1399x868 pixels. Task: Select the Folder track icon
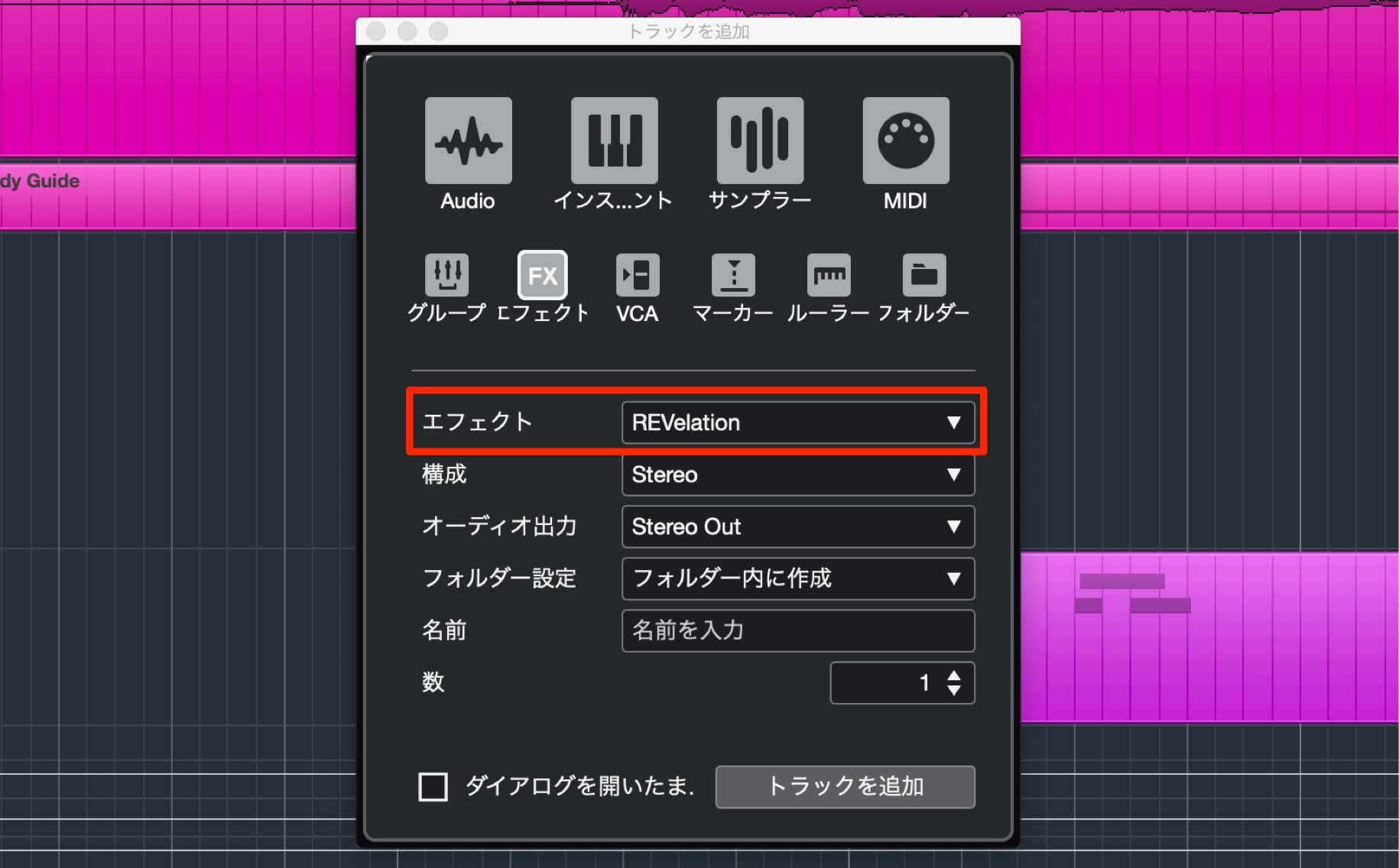tap(924, 275)
